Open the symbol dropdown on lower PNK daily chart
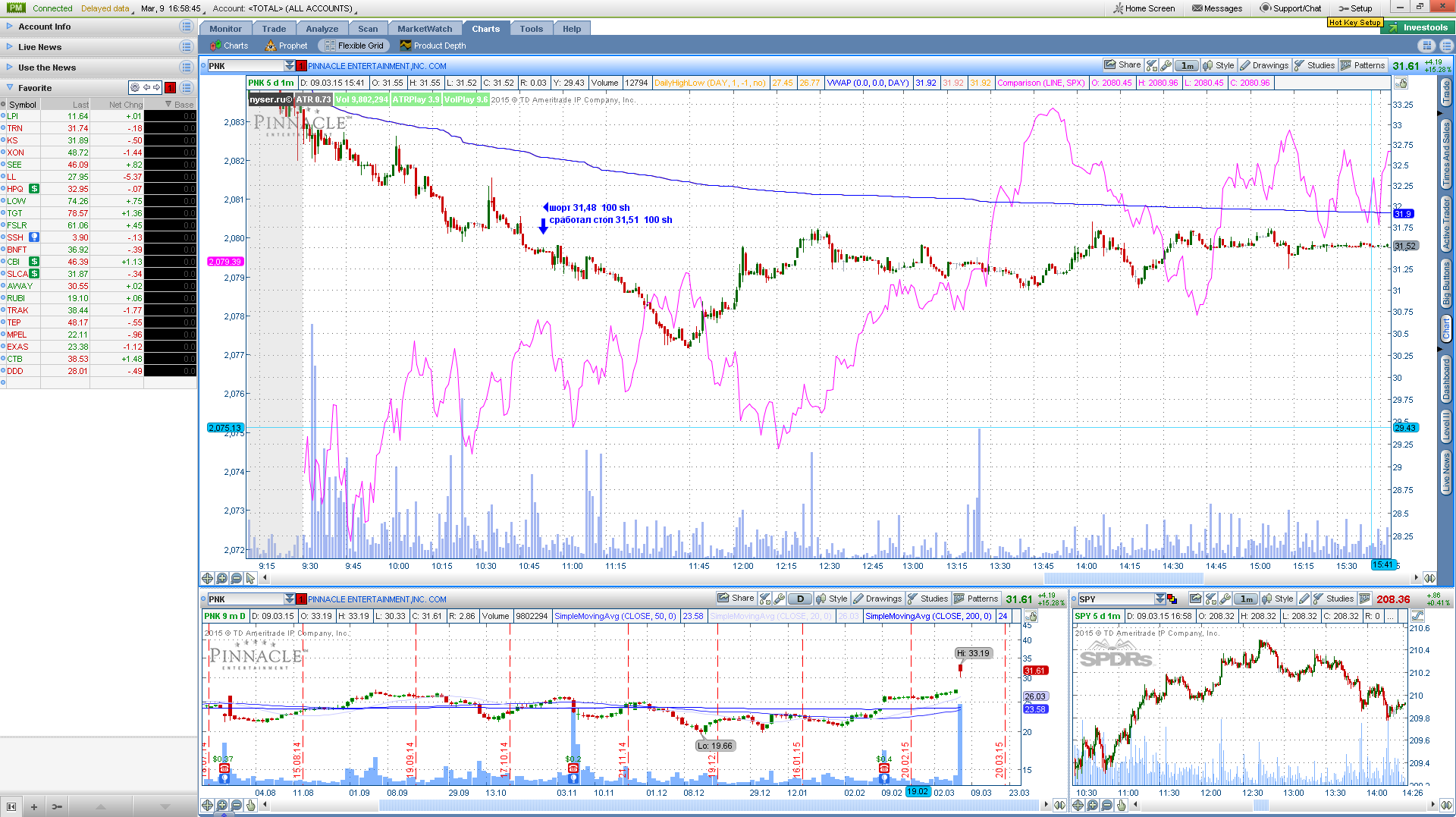This screenshot has height=817, width=1456. (289, 599)
